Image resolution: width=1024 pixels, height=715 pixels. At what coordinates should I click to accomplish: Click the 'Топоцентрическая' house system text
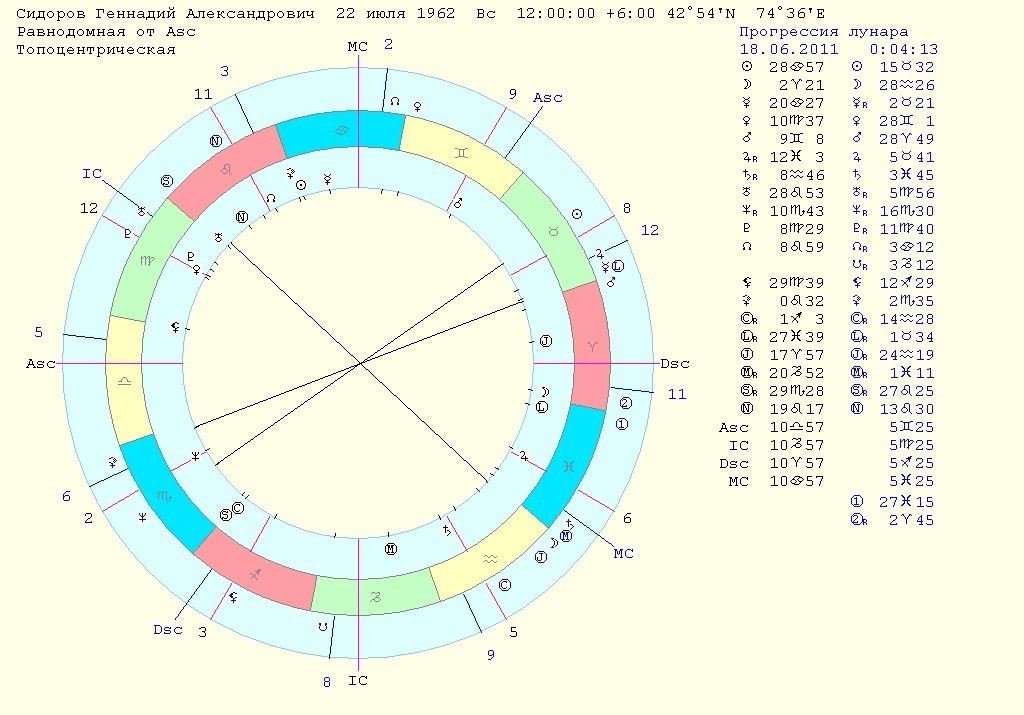tap(96, 50)
